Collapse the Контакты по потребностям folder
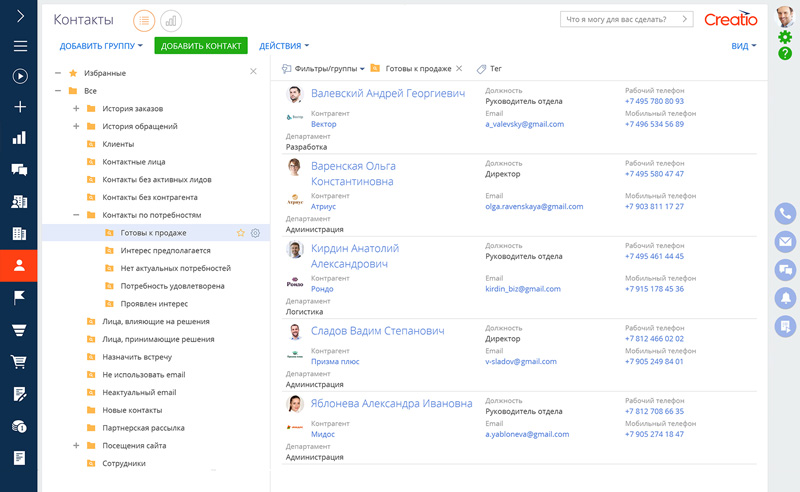The height and width of the screenshot is (492, 800). tap(76, 215)
